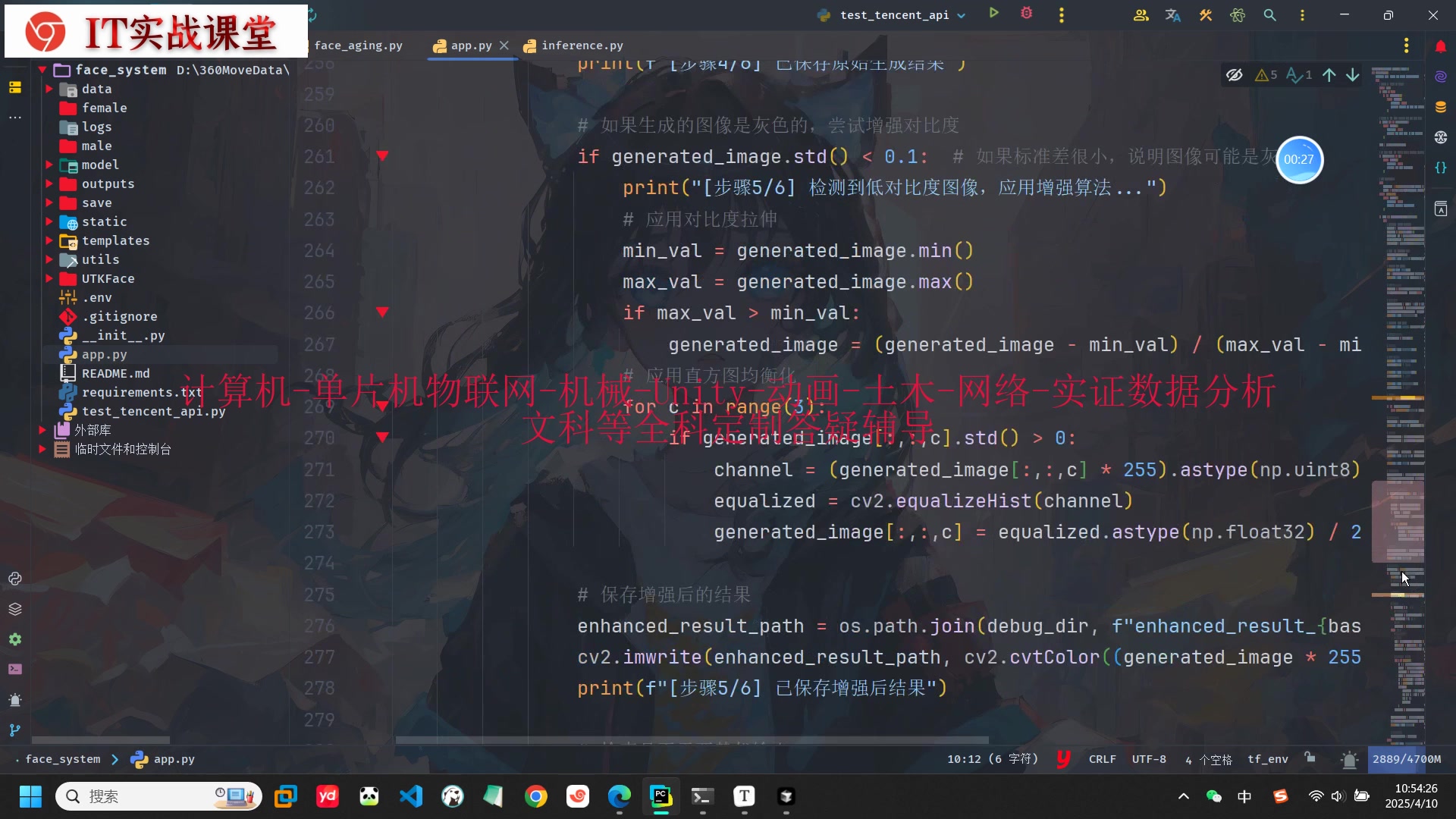Expand the templates folder
This screenshot has width=1456, height=819.
click(49, 240)
